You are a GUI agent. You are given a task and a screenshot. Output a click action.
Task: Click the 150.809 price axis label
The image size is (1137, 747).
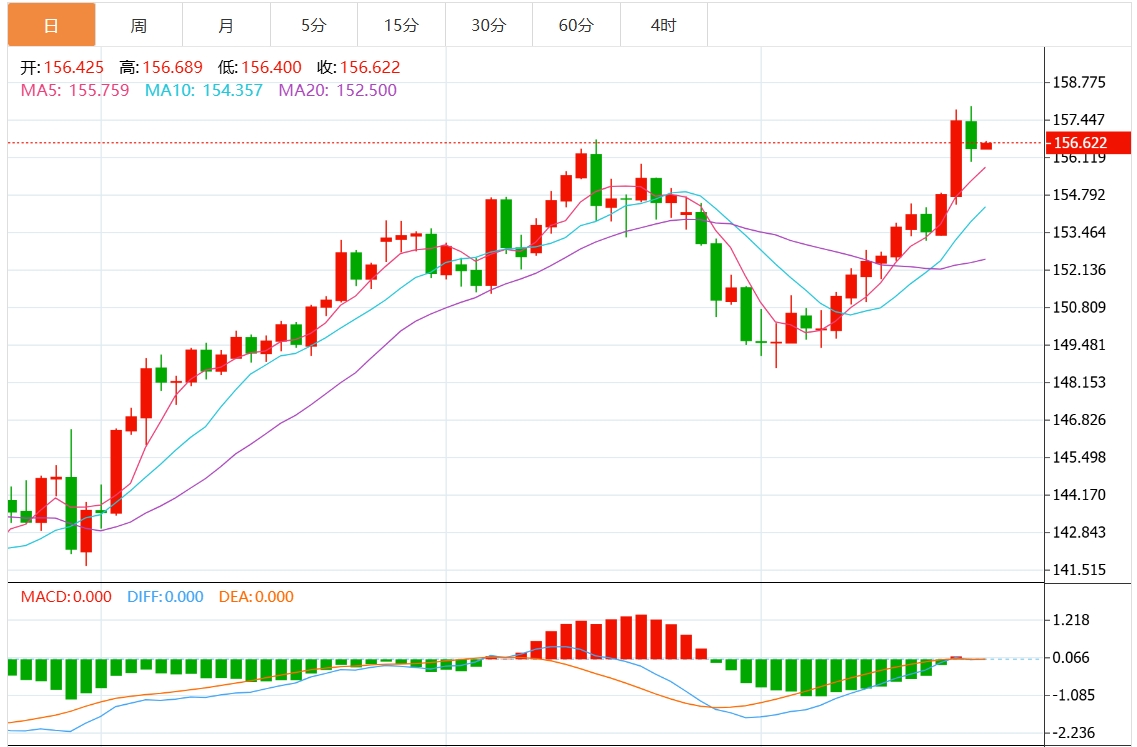coord(1079,307)
